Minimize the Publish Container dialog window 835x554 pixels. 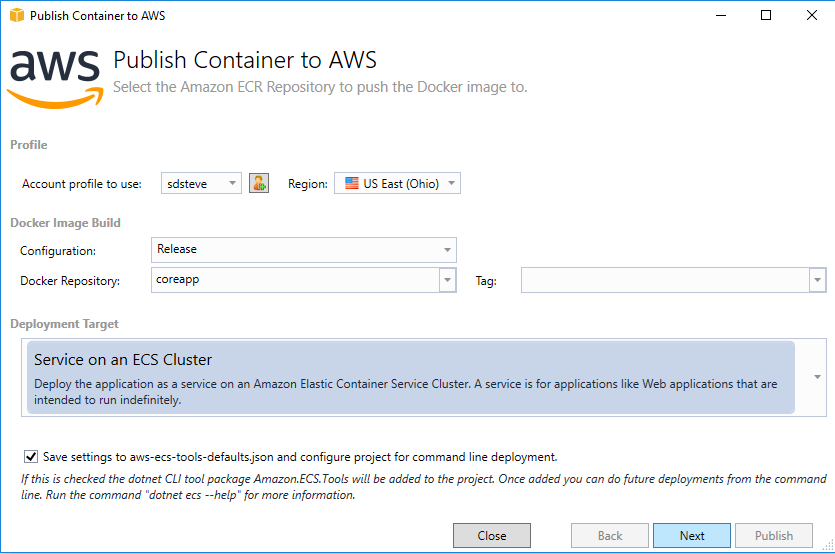tap(721, 15)
